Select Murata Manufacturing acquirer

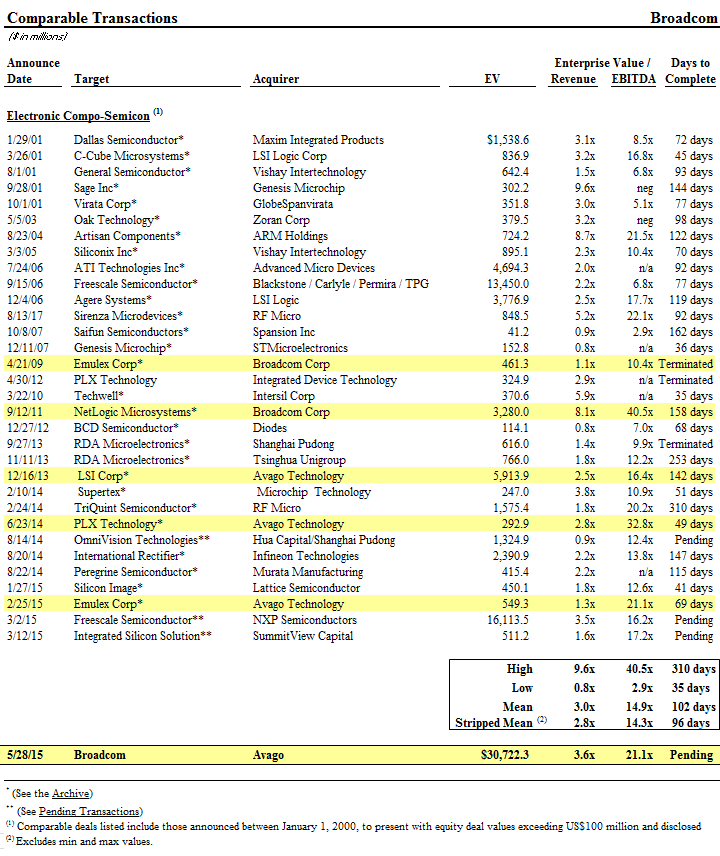(x=308, y=572)
